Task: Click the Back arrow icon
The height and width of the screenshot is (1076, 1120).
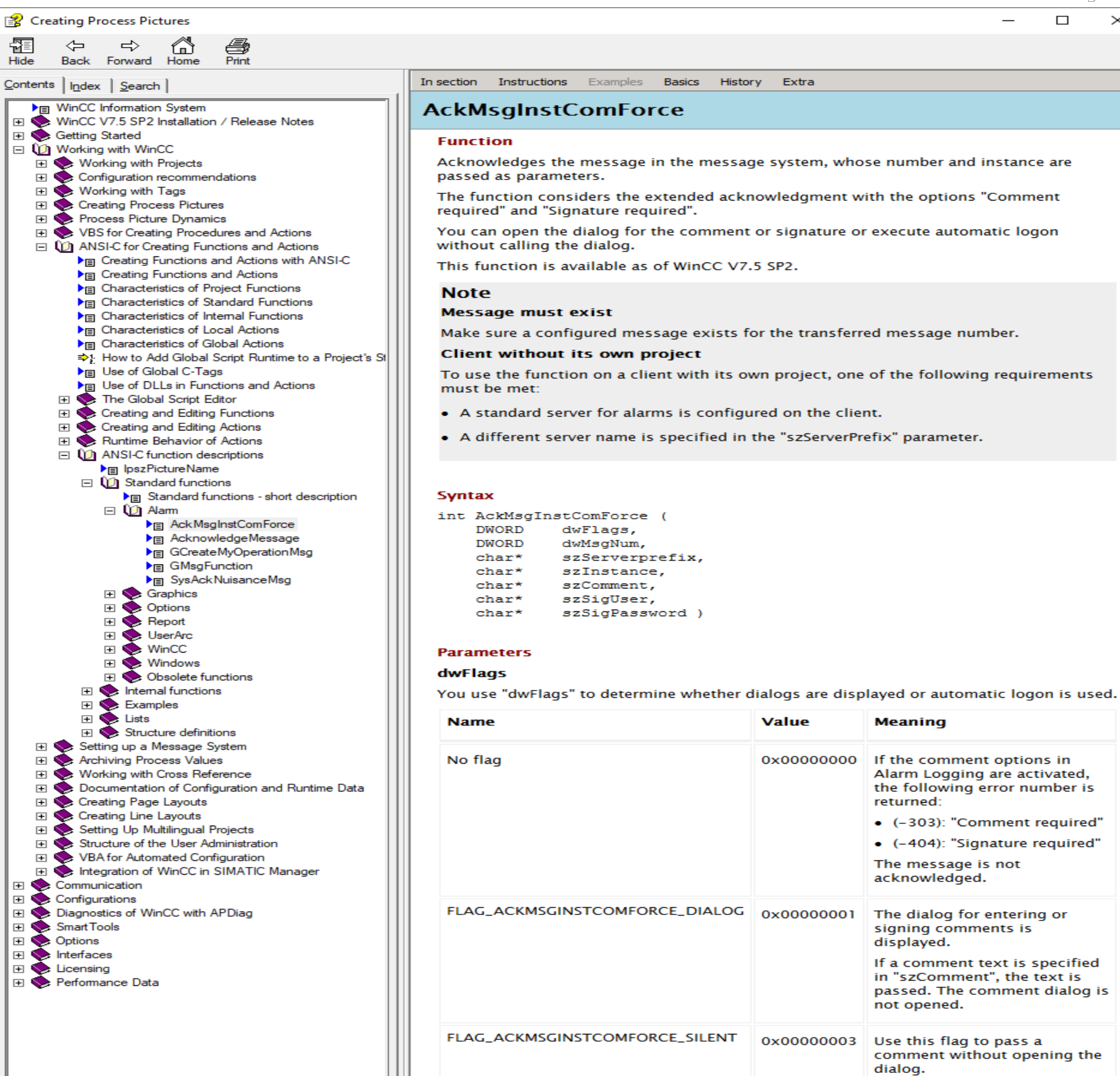Action: click(x=75, y=46)
